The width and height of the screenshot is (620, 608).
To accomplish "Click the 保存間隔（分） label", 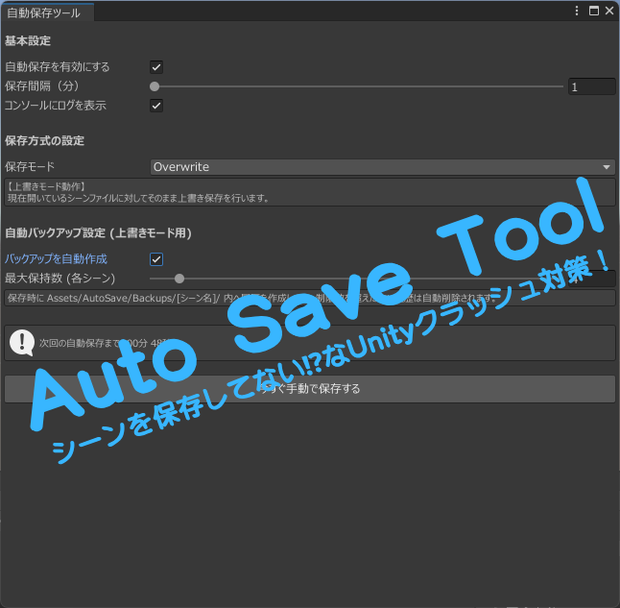I will [42, 86].
